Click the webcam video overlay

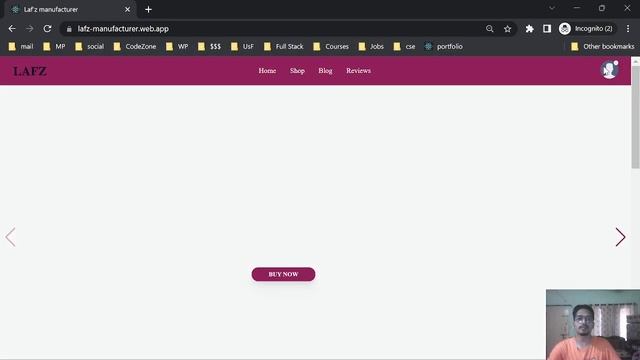593,324
